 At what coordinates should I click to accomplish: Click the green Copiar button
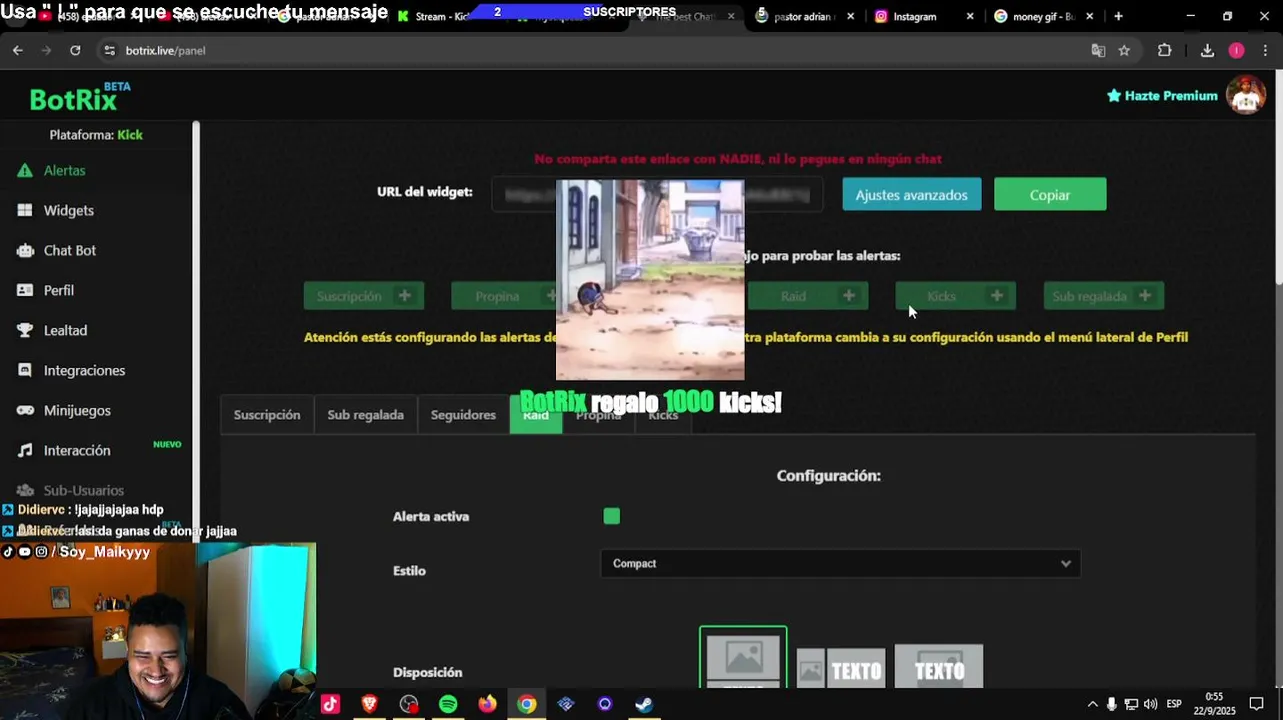tap(1050, 195)
